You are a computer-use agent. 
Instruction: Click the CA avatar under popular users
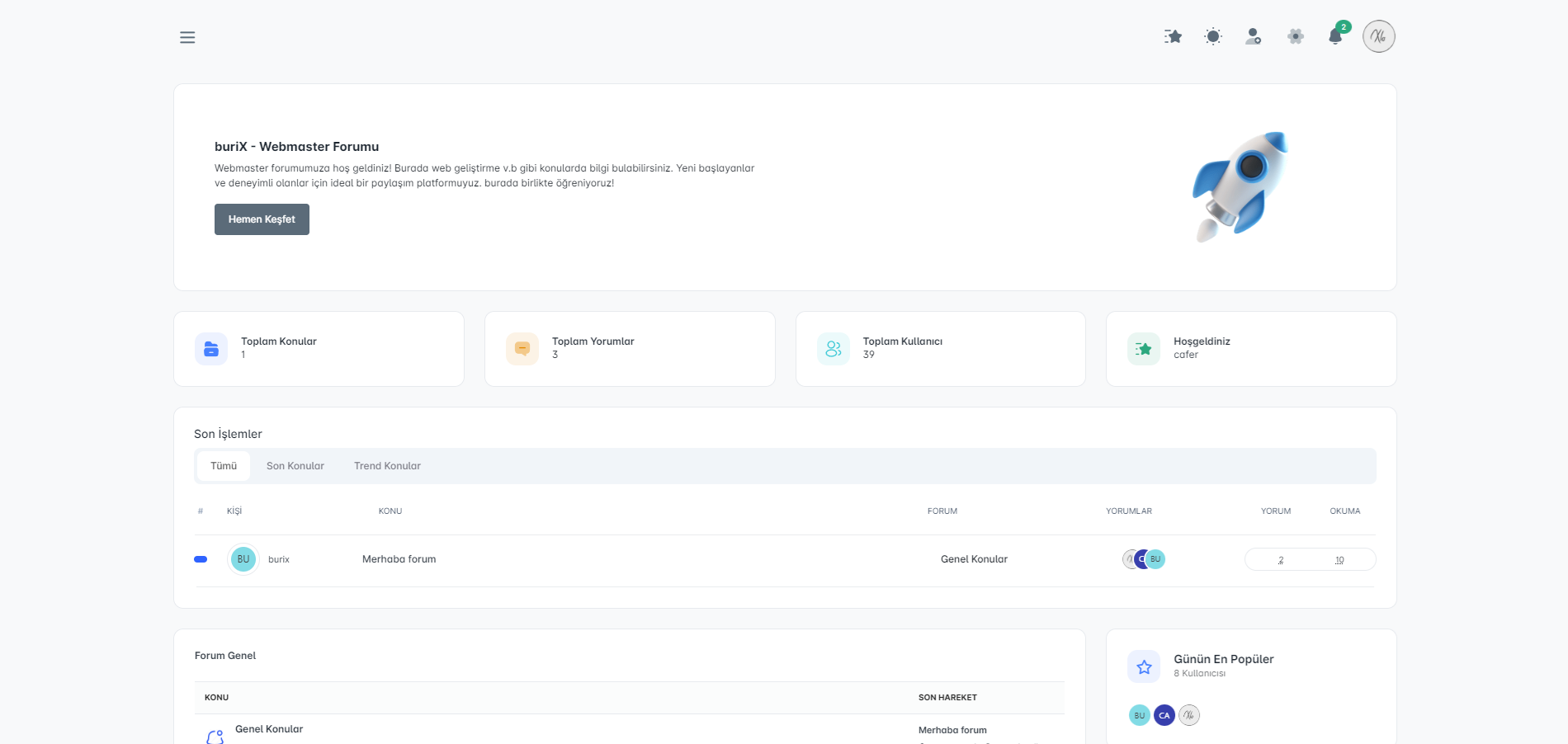tap(1164, 715)
